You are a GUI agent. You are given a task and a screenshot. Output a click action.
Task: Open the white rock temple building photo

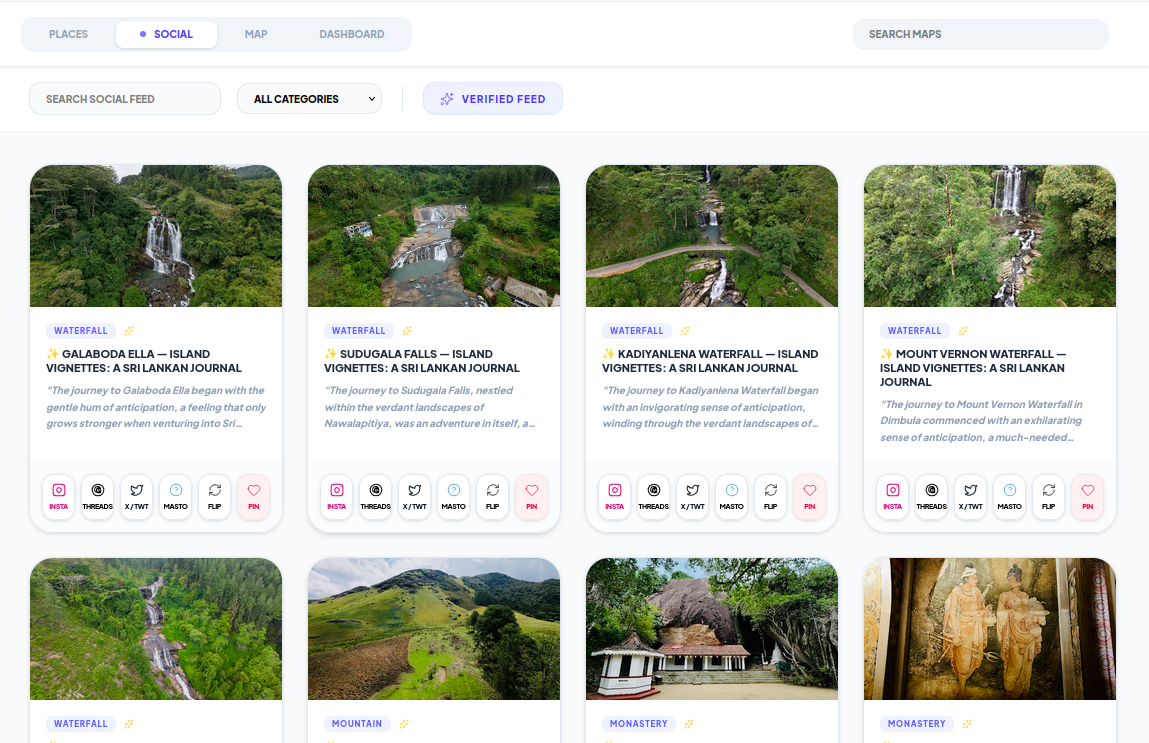712,629
